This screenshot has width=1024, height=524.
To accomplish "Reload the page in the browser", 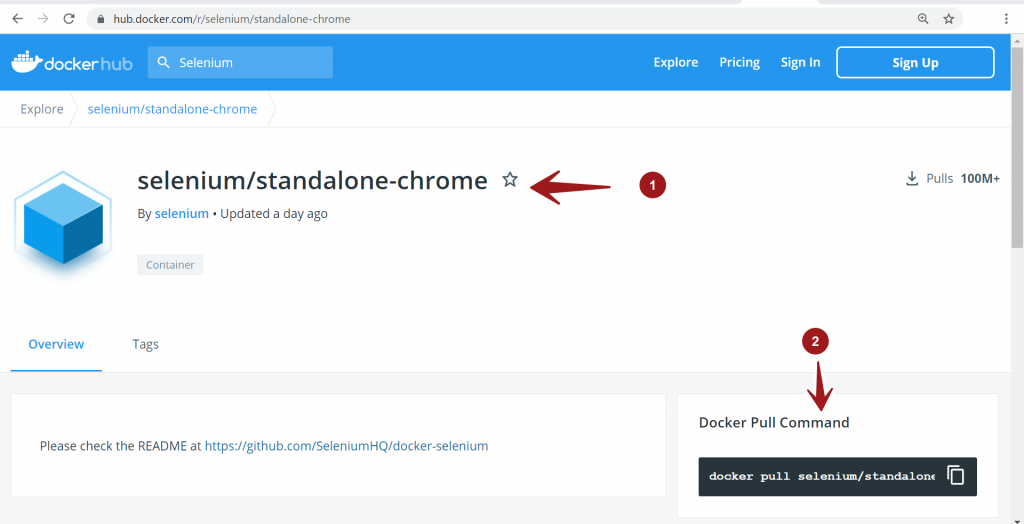I will pyautogui.click(x=69, y=19).
